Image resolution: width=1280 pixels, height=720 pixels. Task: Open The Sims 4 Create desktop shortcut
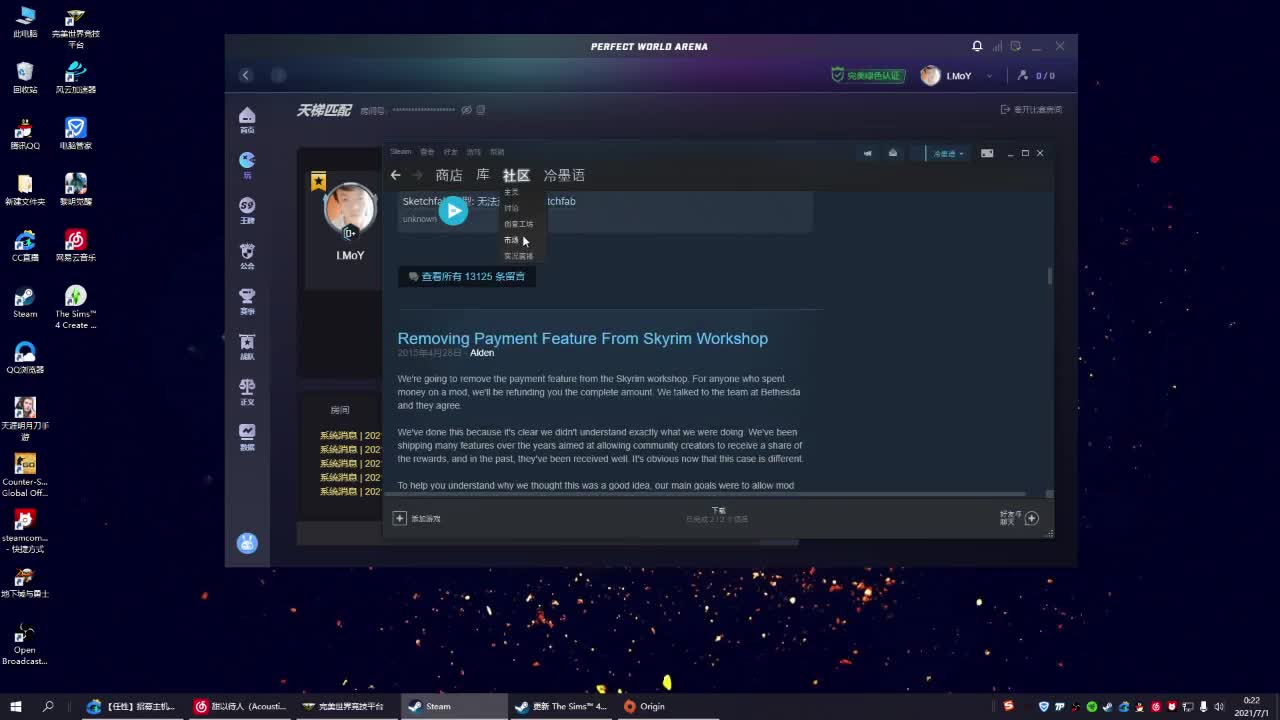coord(76,307)
